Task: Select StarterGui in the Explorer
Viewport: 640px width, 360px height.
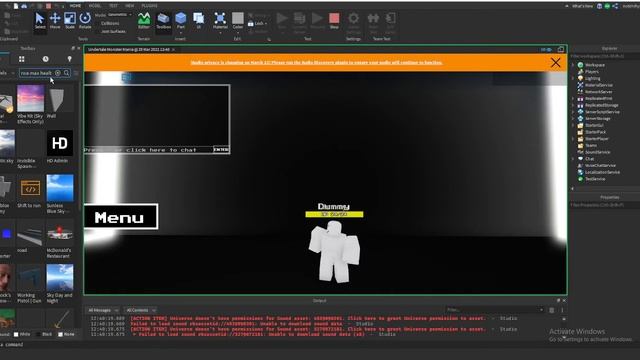Action: pos(594,125)
